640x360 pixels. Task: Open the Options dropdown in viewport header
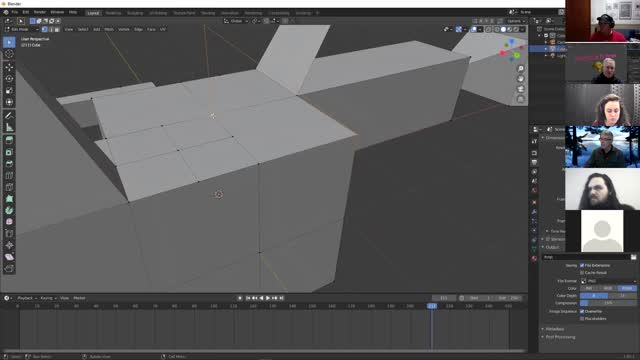click(x=516, y=21)
